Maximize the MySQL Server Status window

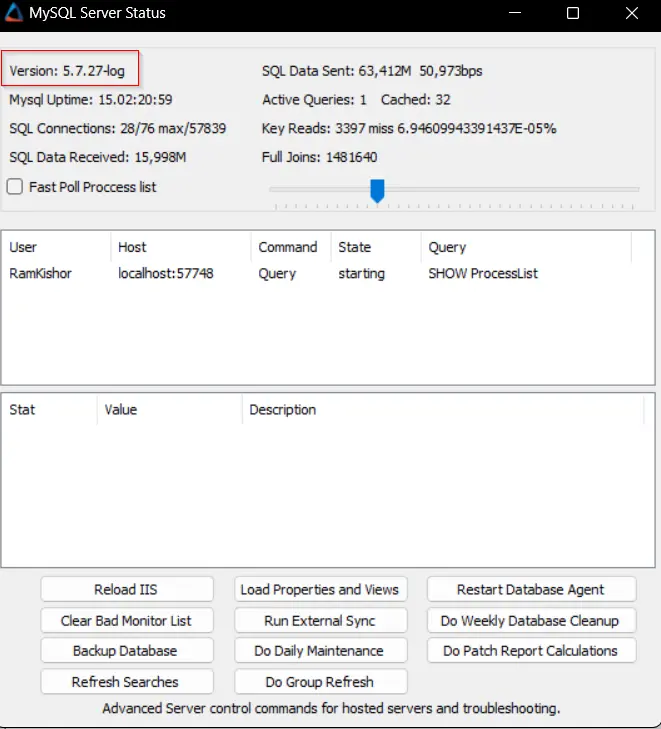pos(573,13)
